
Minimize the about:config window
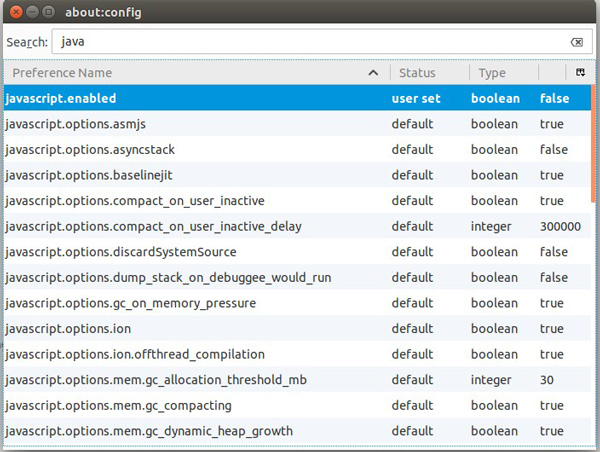(x=33, y=12)
